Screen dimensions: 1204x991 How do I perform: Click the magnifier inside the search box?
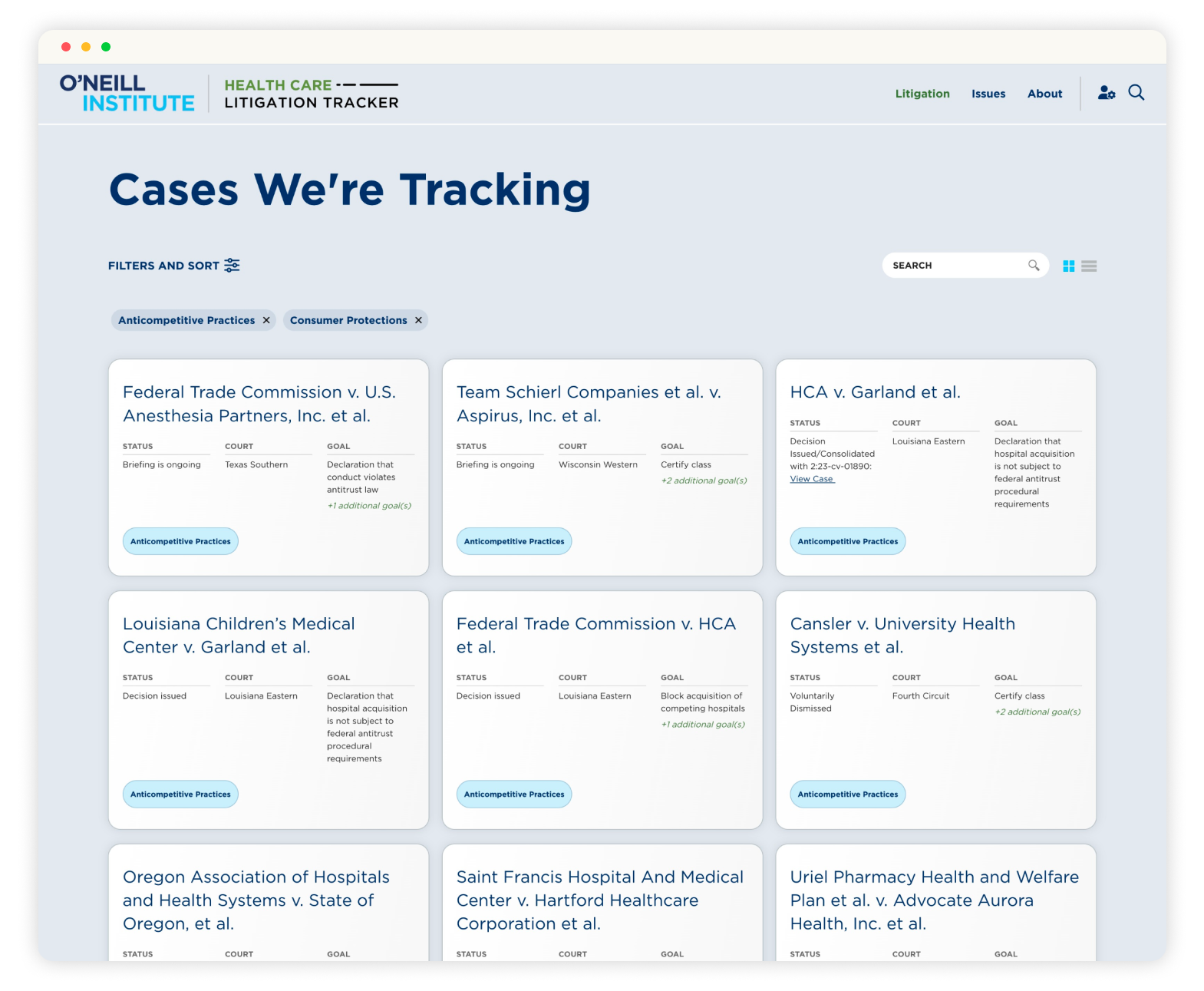(x=1034, y=266)
